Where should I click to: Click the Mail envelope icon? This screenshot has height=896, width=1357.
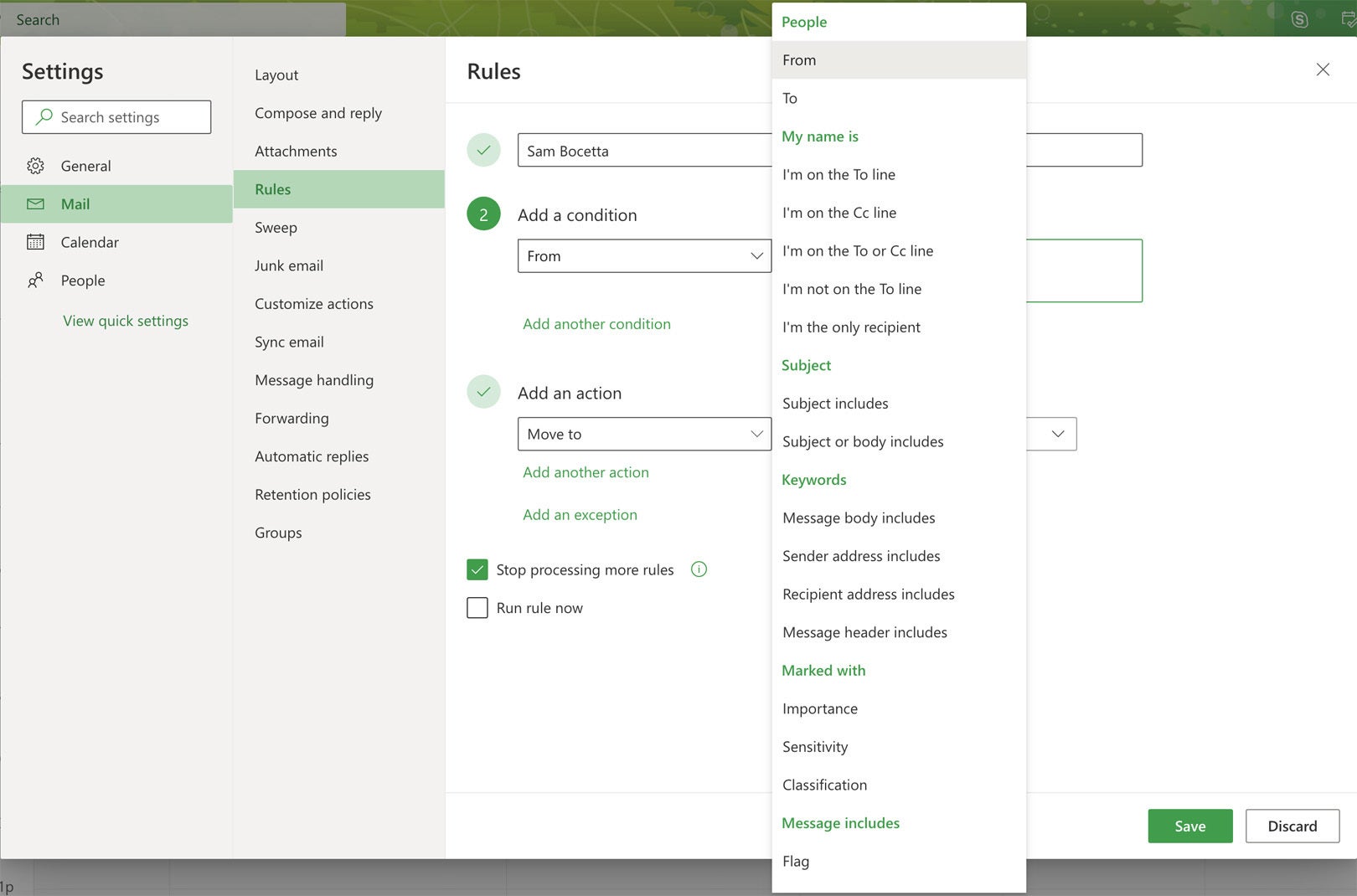(x=35, y=203)
